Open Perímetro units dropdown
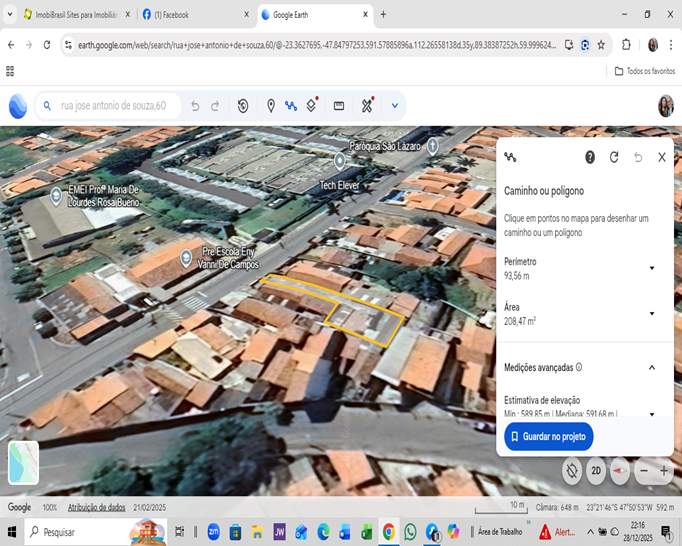The width and height of the screenshot is (682, 546). pyautogui.click(x=652, y=268)
